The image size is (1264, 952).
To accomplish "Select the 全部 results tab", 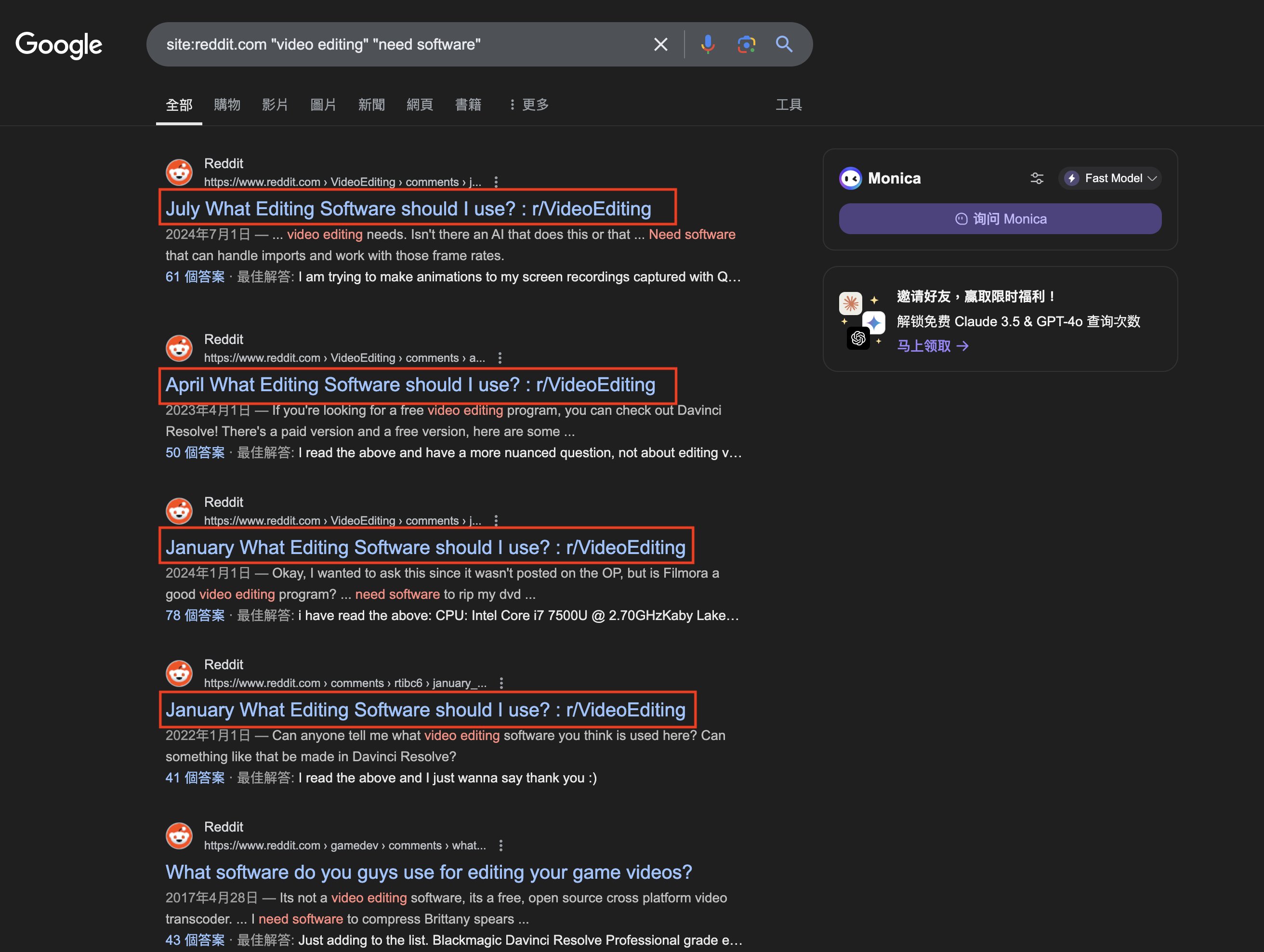I will coord(179,105).
